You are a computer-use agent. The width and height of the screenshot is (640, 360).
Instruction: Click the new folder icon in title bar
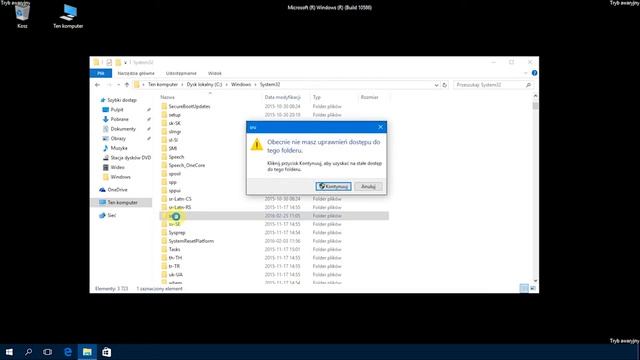(118, 62)
